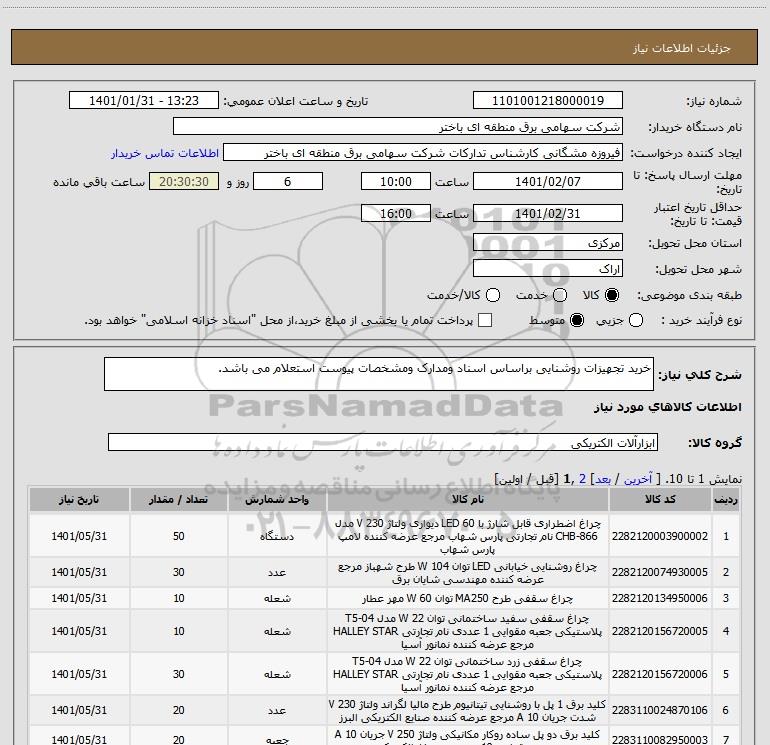Click item code 2282120074930005
The image size is (770, 745).
point(660,572)
